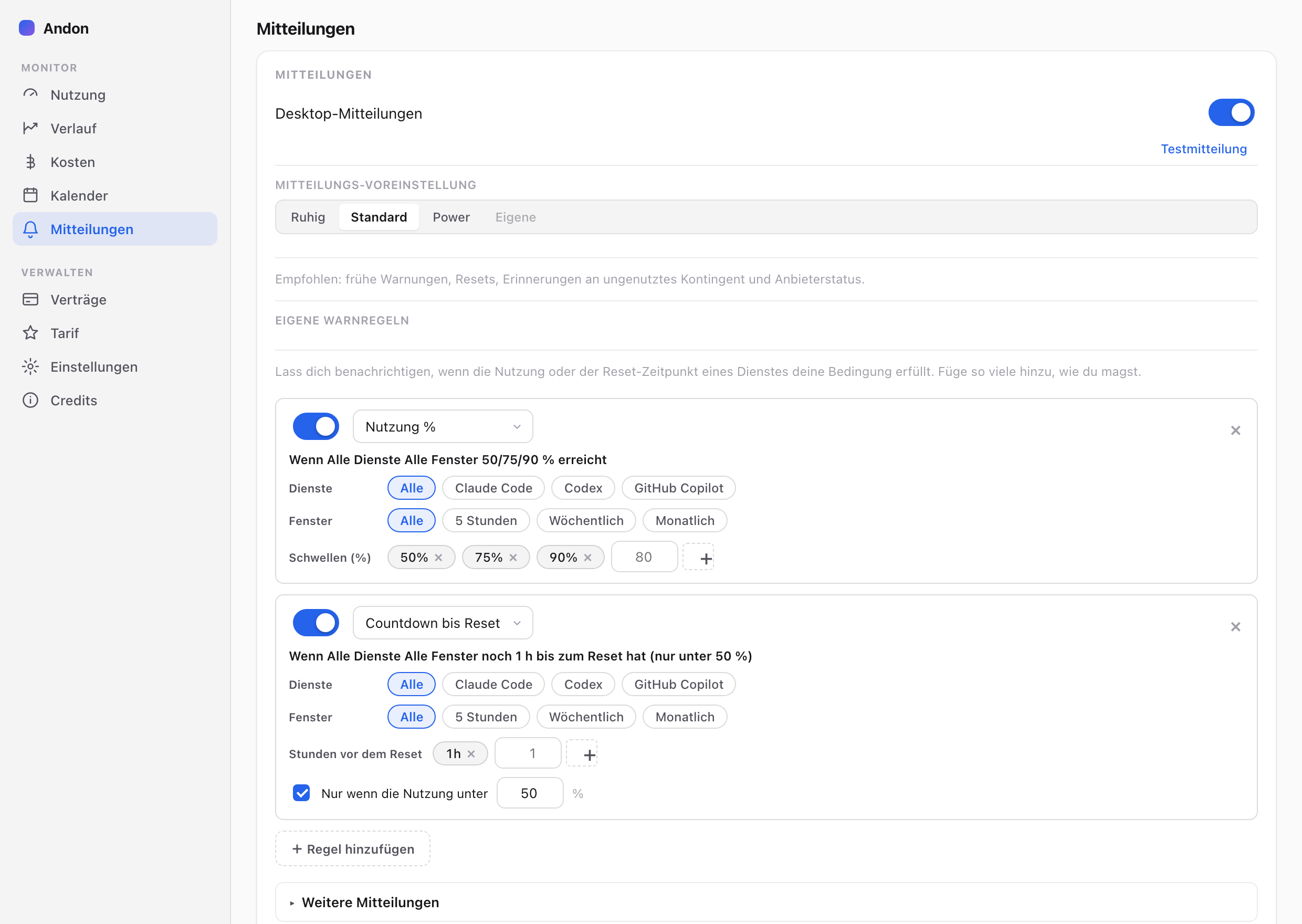Screen dimensions: 1302x924
Task: Open Kalender calendar icon in sidebar
Action: [30, 195]
